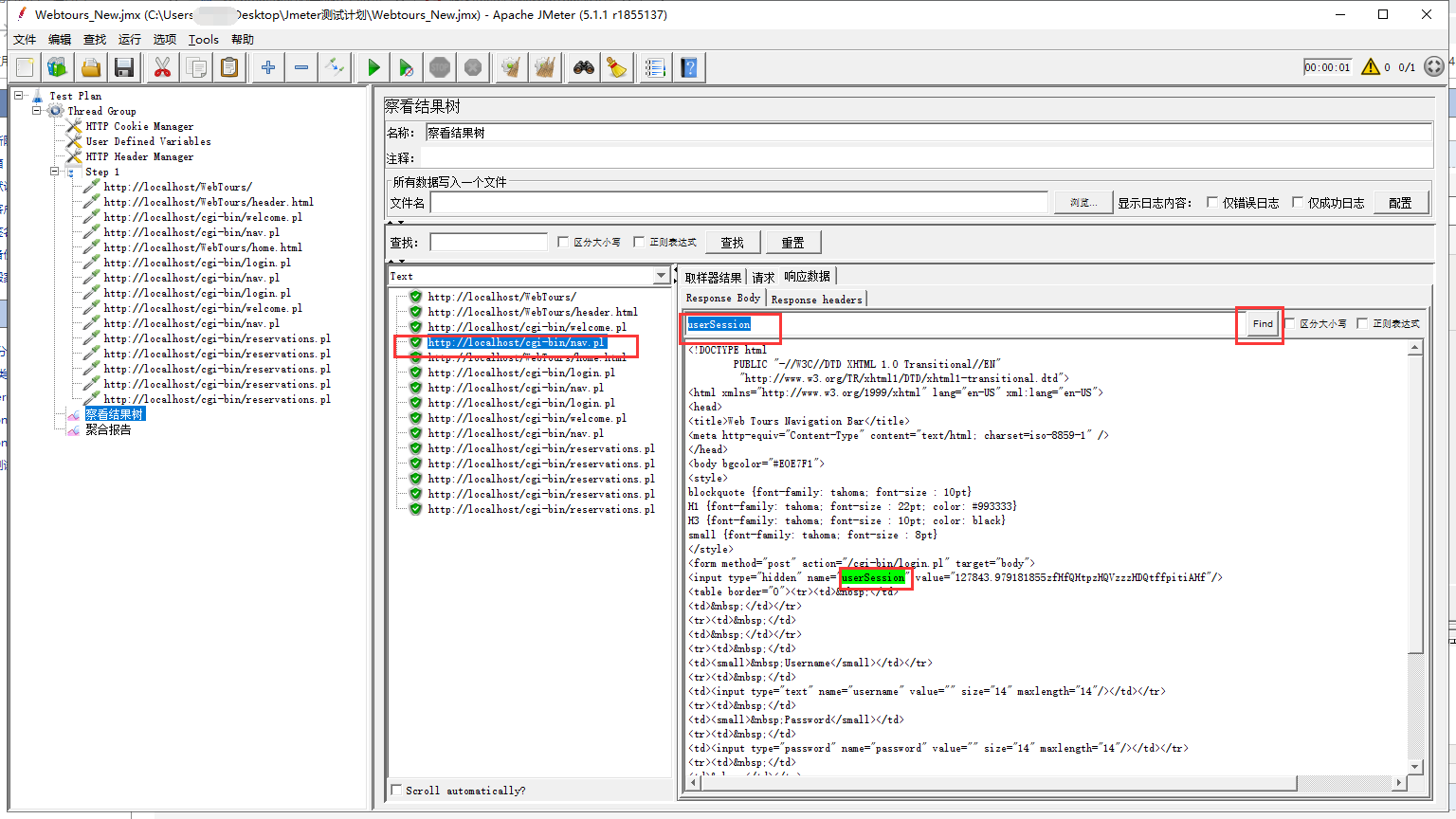Select the User Defined Variables node
The width and height of the screenshot is (1456, 819).
point(148,141)
